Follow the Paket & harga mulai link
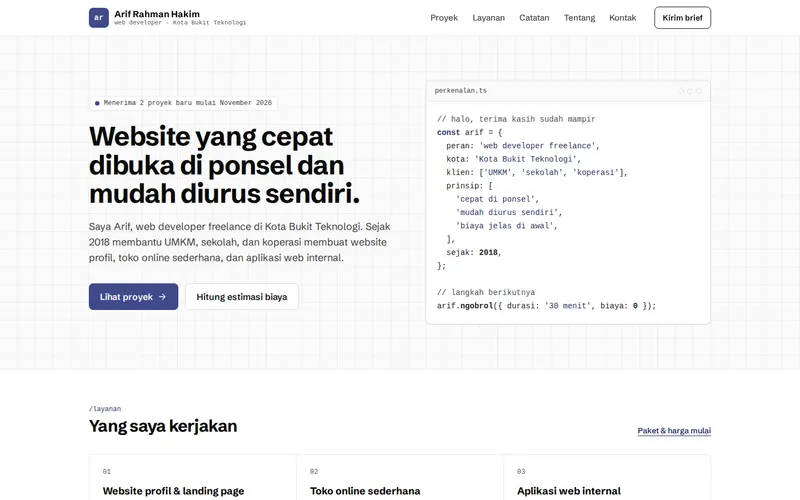Screen dimensions: 800x500 pyautogui.click(x=674, y=431)
